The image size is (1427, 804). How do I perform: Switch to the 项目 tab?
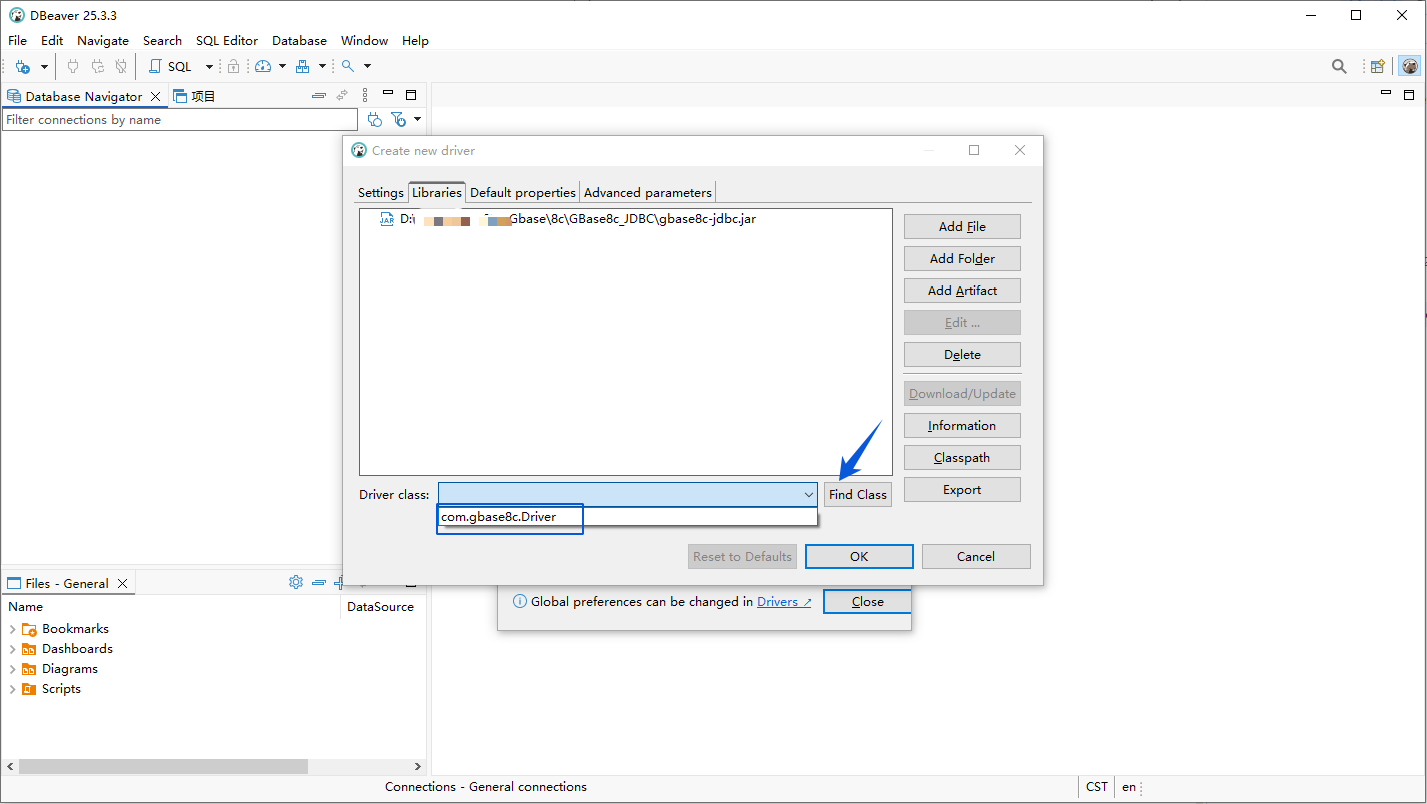coord(194,96)
